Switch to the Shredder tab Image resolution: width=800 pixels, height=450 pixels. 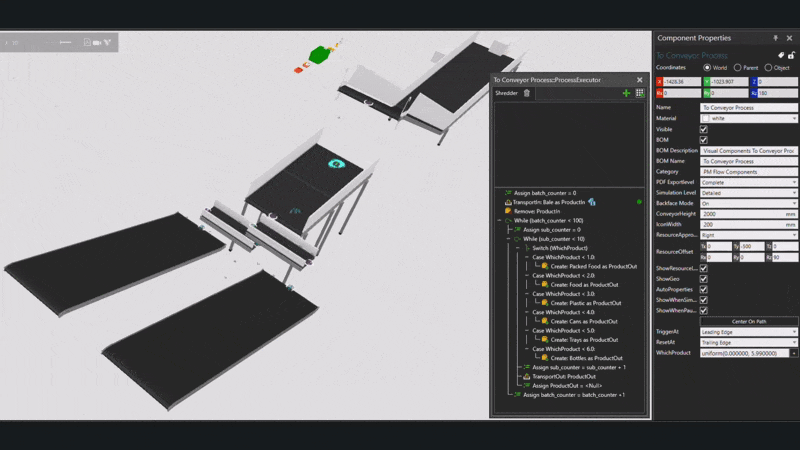coord(506,93)
